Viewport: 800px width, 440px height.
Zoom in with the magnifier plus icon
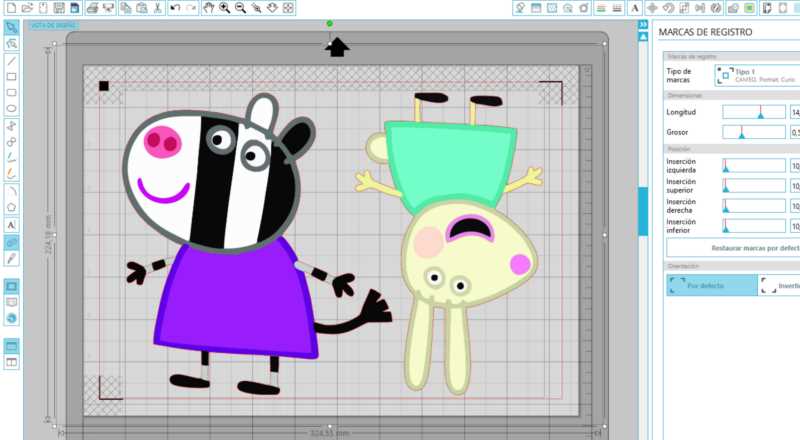click(x=224, y=8)
